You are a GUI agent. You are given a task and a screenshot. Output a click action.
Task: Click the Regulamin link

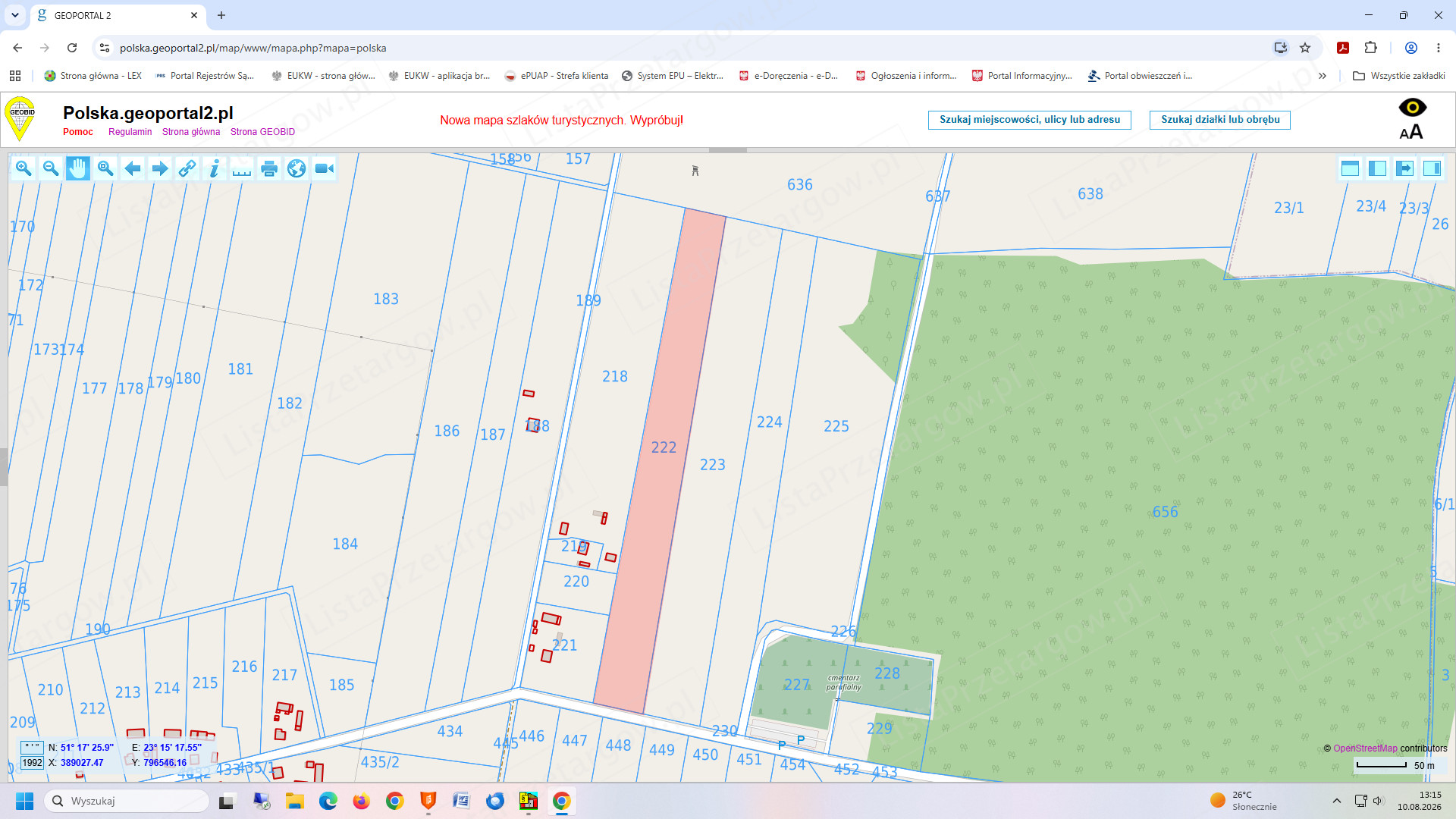coord(130,132)
